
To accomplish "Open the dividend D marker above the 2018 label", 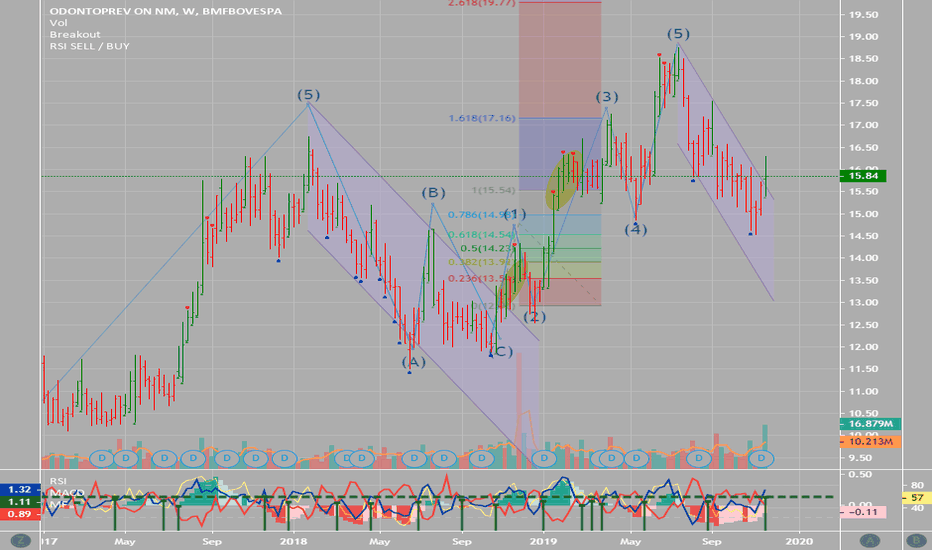I will click(x=284, y=458).
